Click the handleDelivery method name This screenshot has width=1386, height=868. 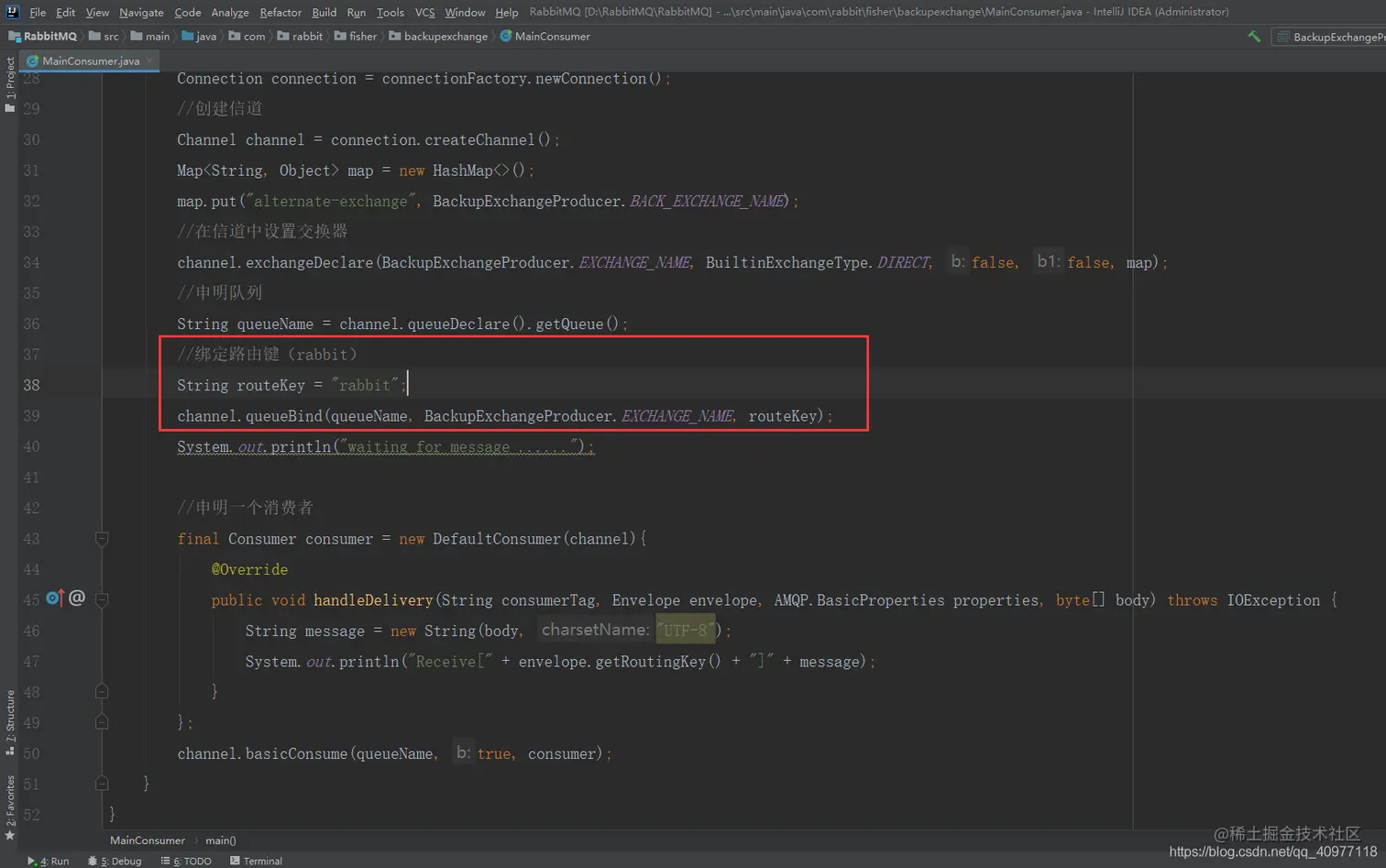(373, 600)
